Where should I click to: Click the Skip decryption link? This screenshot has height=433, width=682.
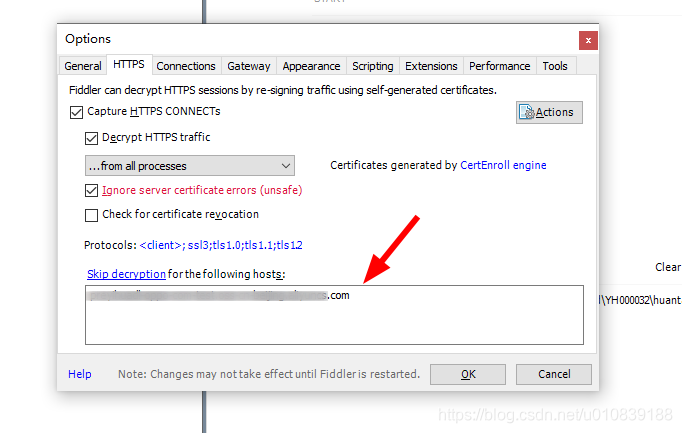click(126, 274)
